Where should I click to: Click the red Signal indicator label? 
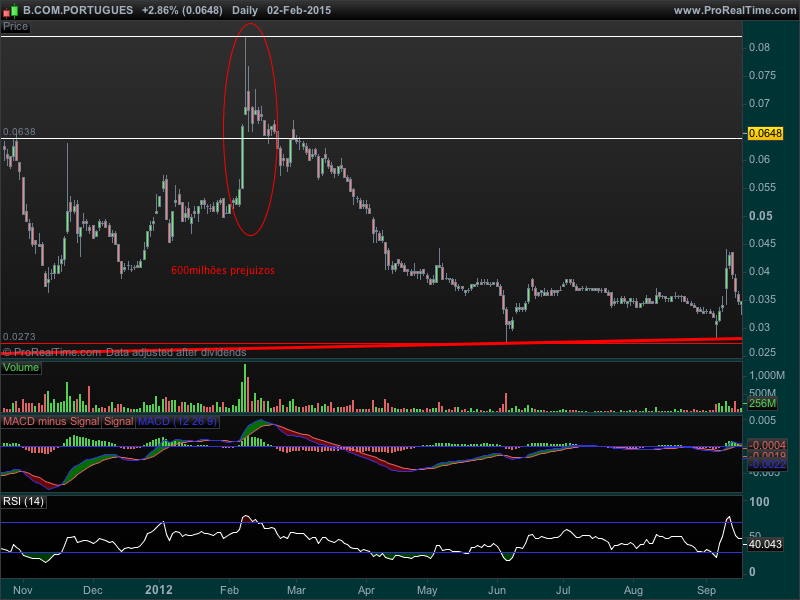pyautogui.click(x=118, y=421)
